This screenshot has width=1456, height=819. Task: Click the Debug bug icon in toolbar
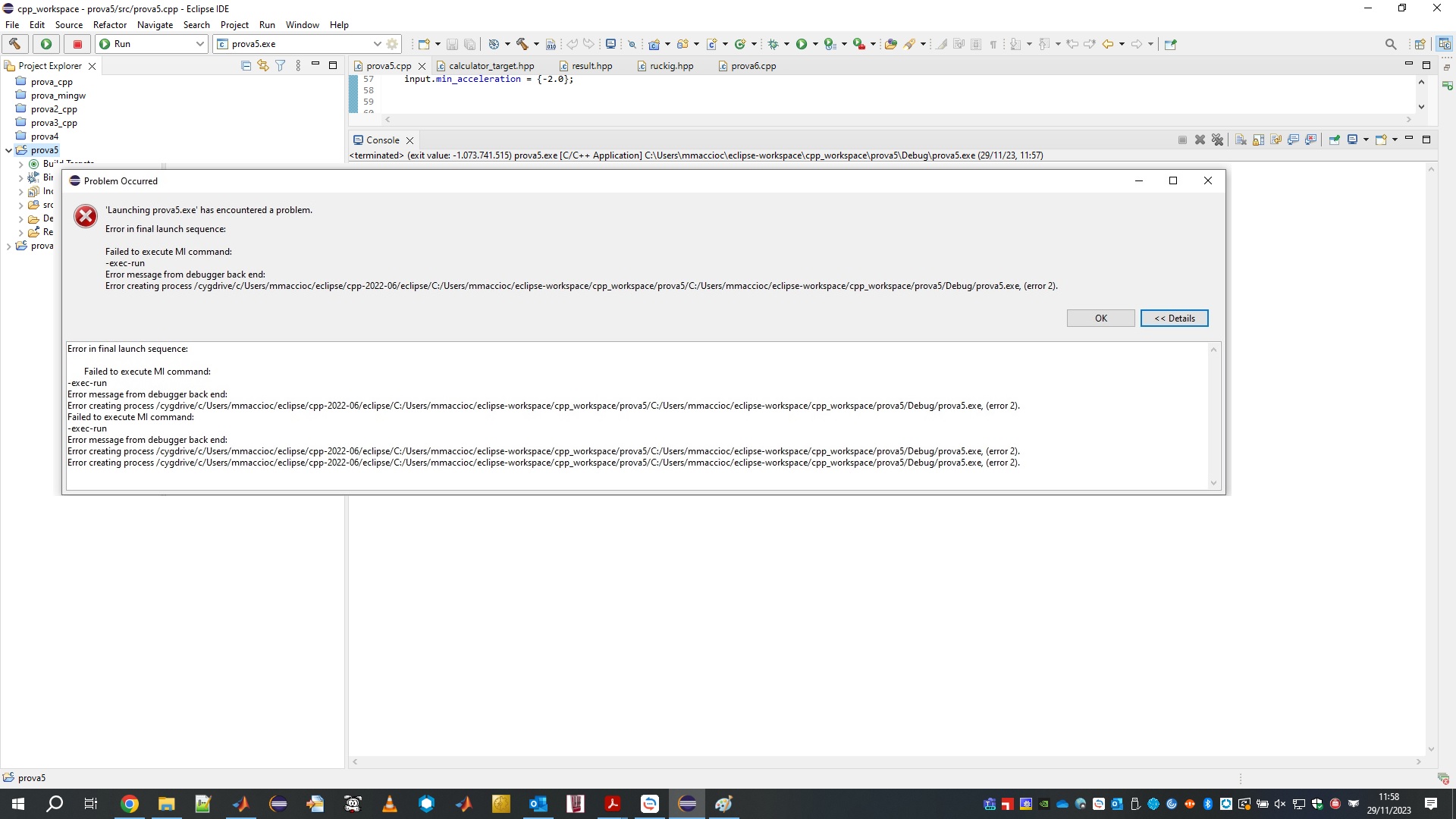coord(773,44)
